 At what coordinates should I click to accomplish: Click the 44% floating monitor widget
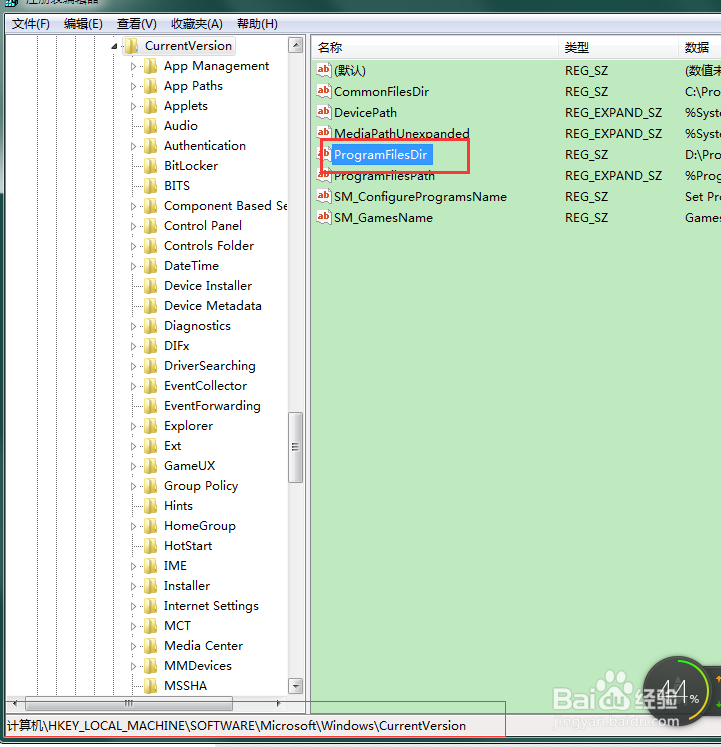tap(677, 690)
